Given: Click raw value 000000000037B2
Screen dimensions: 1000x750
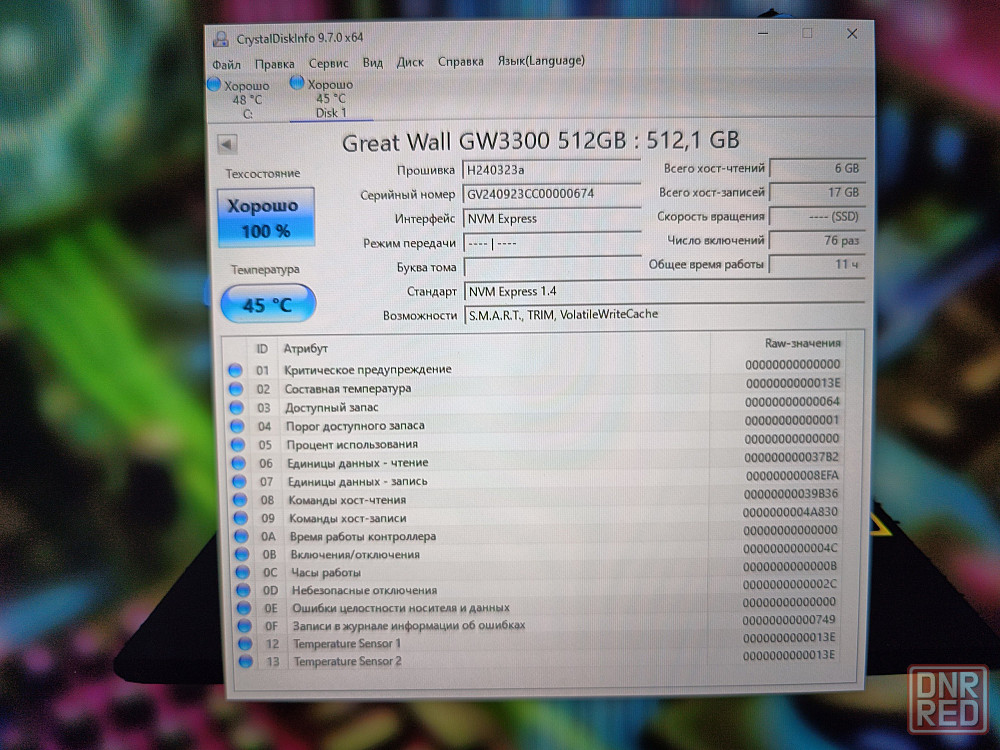Looking at the screenshot, I should point(791,457).
